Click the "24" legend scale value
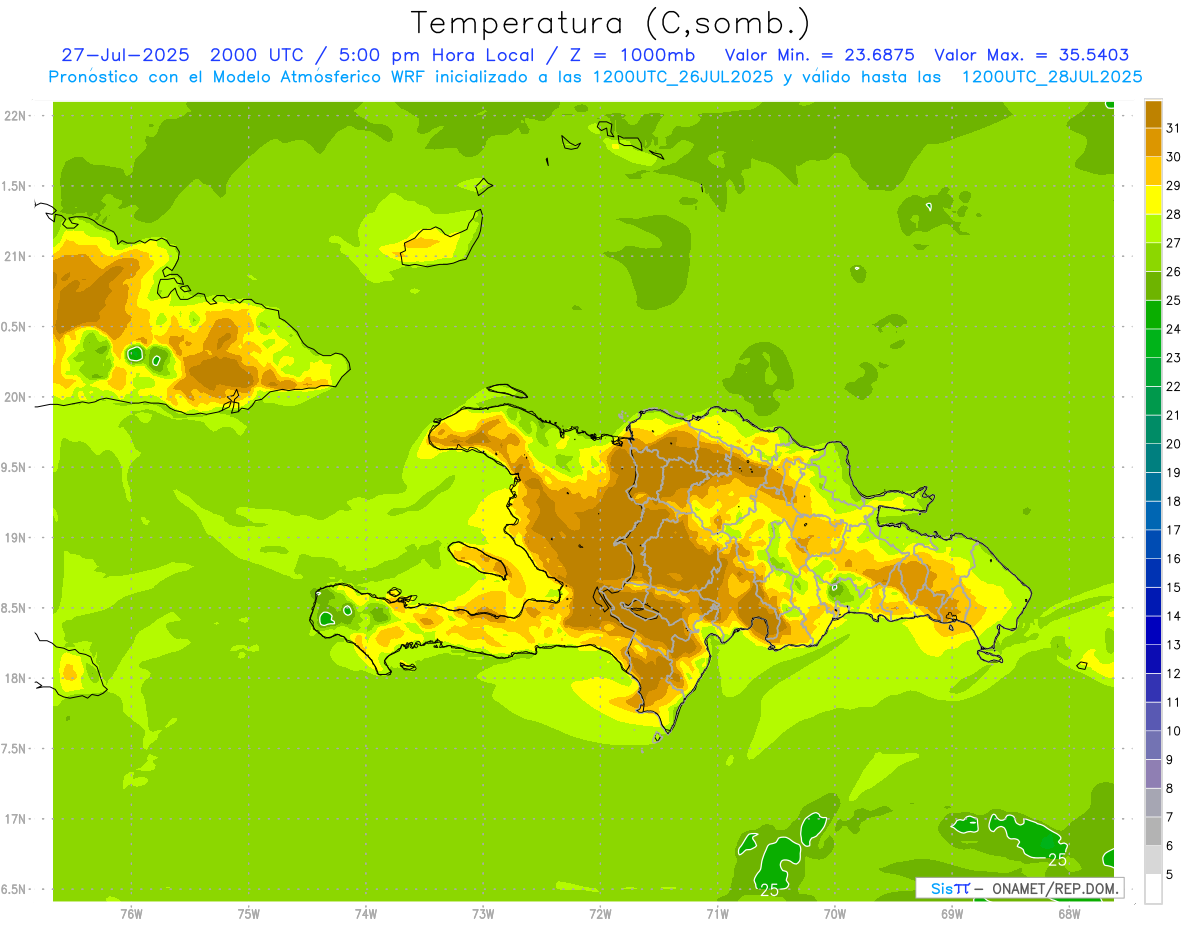 (1174, 329)
